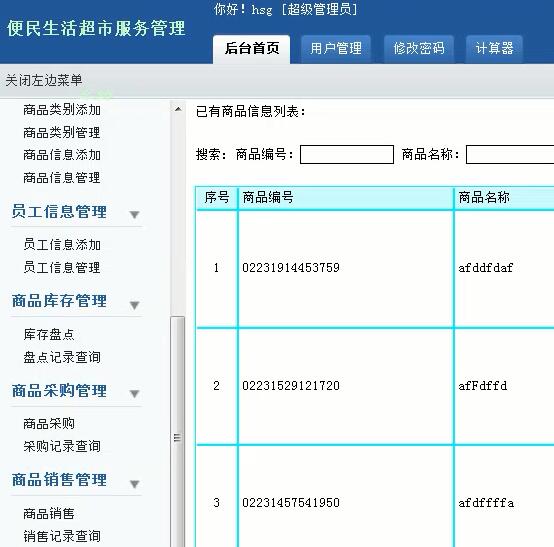The height and width of the screenshot is (547, 554).
Task: Open 商品信息管理 in the left menu
Action: (62, 178)
